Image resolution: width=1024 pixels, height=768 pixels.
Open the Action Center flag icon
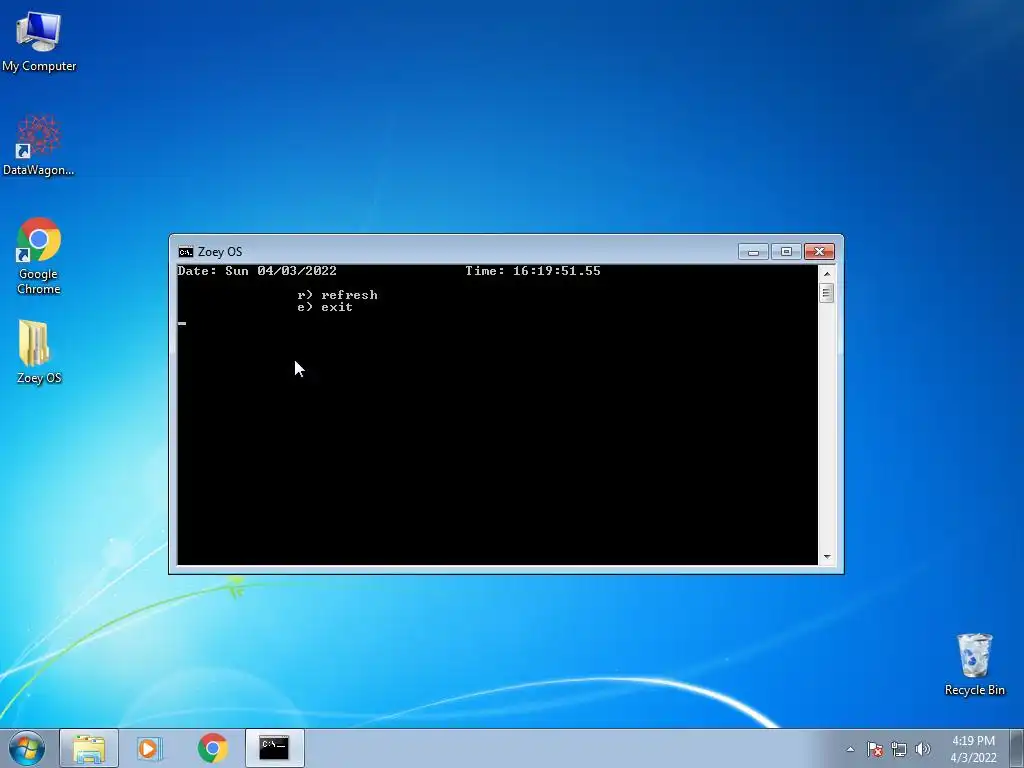tap(875, 749)
